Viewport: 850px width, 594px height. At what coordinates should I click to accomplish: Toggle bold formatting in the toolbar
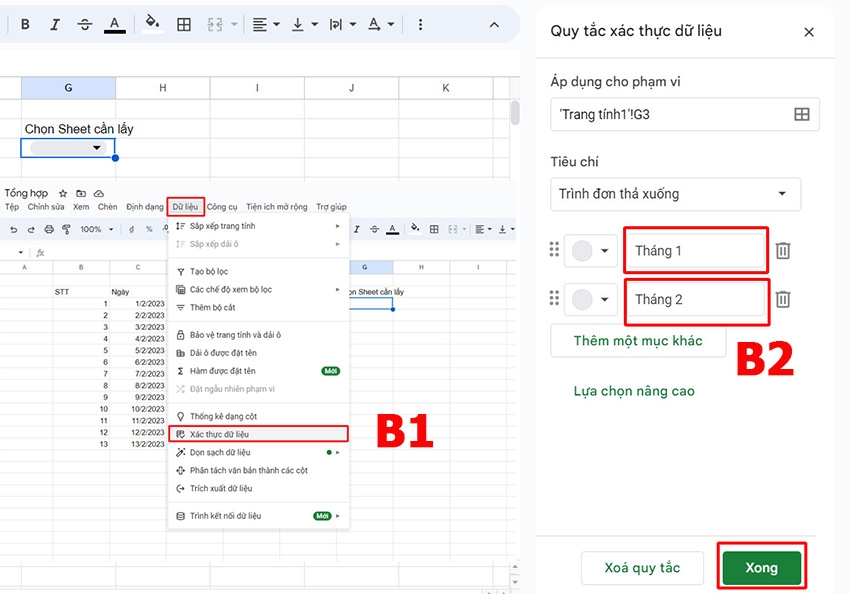(24, 23)
